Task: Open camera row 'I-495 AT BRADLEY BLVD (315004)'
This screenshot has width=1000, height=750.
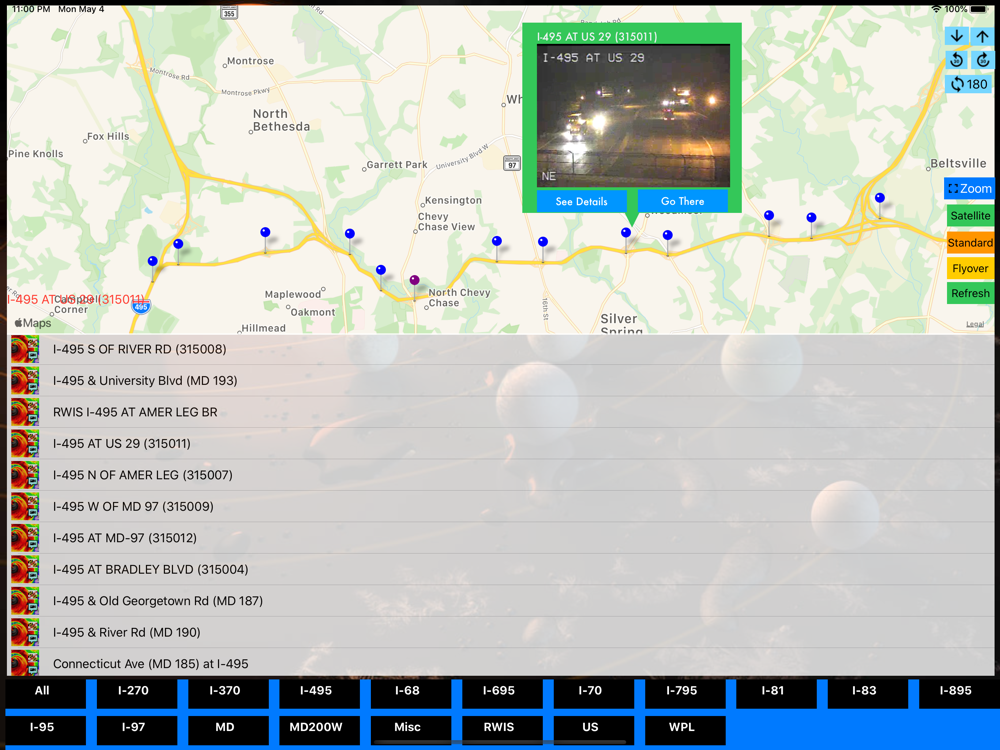Action: pos(501,570)
